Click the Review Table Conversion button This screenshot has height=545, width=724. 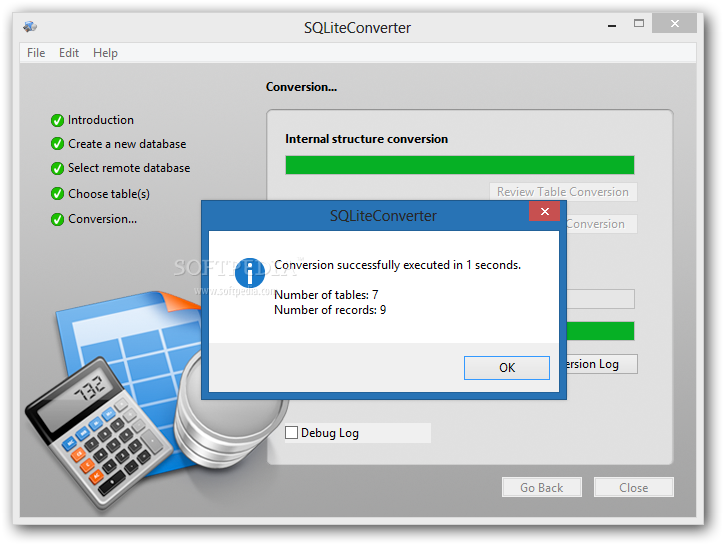pos(563,192)
